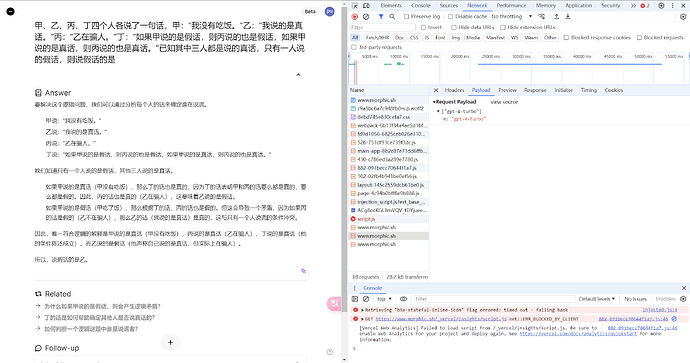Focus the console Filter input

coord(494,299)
